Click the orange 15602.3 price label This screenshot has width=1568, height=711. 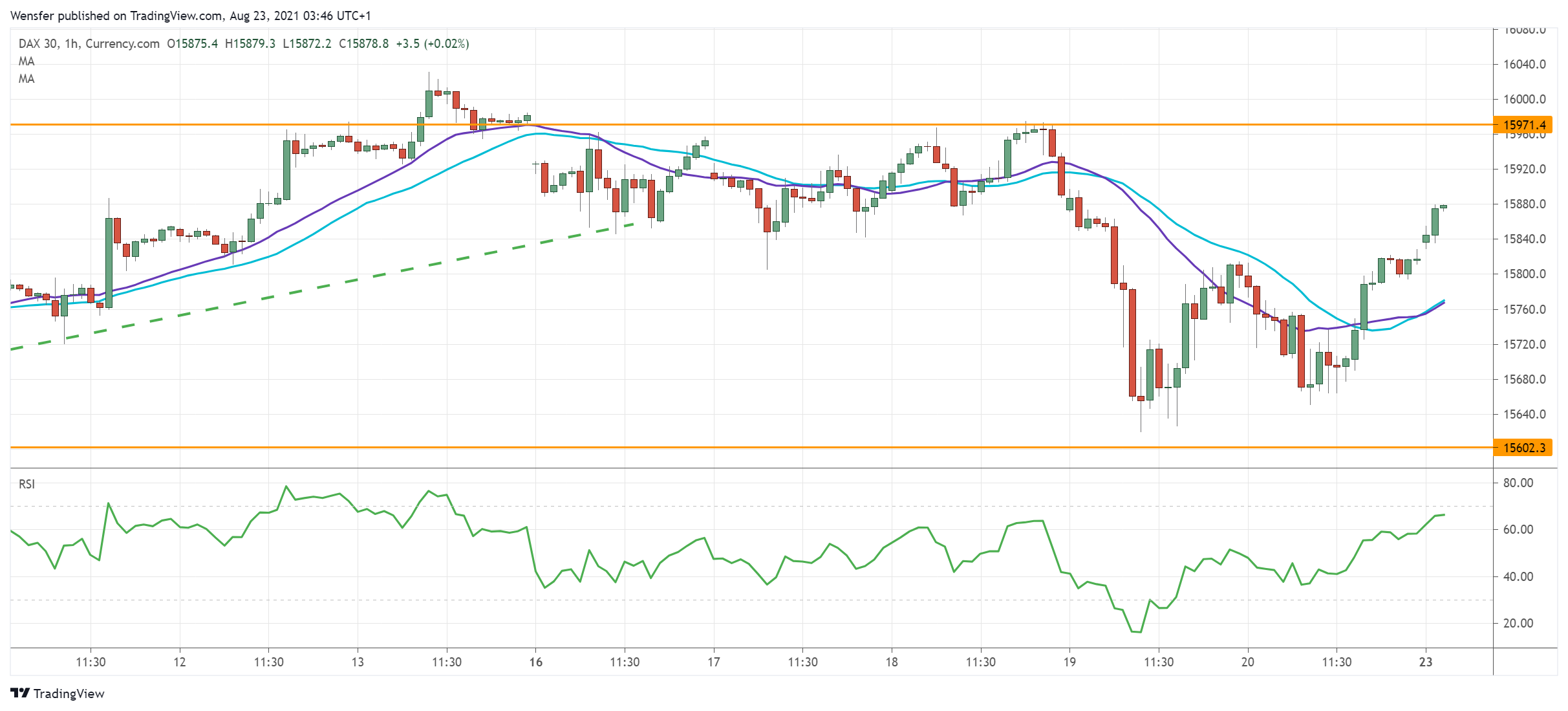point(1538,447)
